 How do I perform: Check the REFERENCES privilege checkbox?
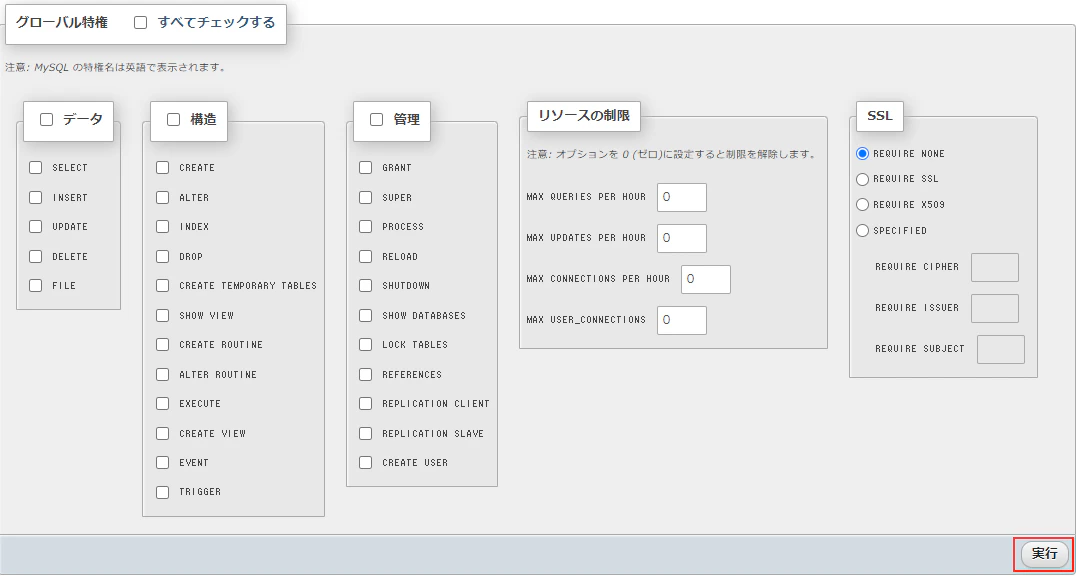coord(366,375)
